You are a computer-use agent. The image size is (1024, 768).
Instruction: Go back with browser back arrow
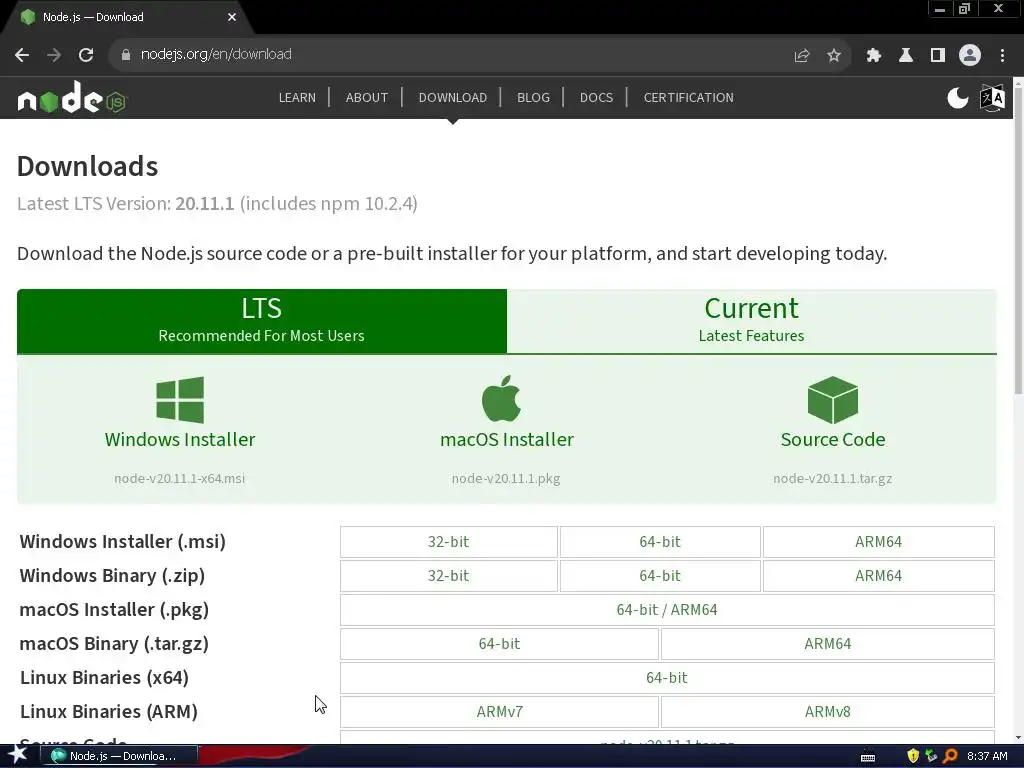pyautogui.click(x=22, y=55)
